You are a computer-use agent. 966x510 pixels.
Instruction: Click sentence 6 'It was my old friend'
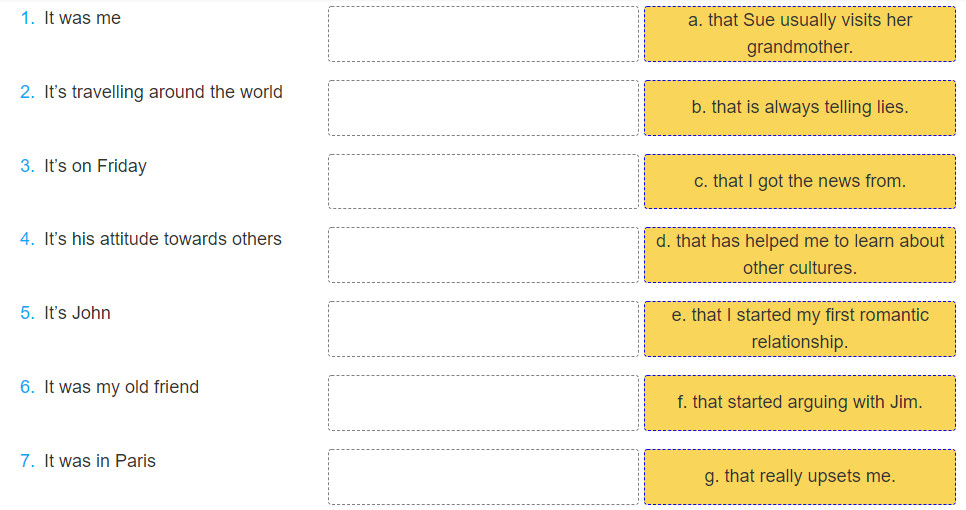pyautogui.click(x=121, y=387)
